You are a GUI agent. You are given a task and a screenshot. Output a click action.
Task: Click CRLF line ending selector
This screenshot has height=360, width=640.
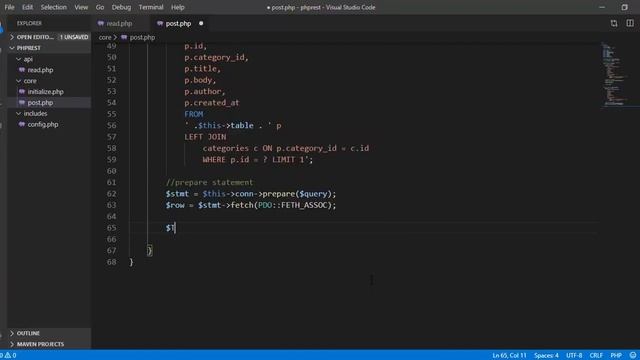click(596, 356)
